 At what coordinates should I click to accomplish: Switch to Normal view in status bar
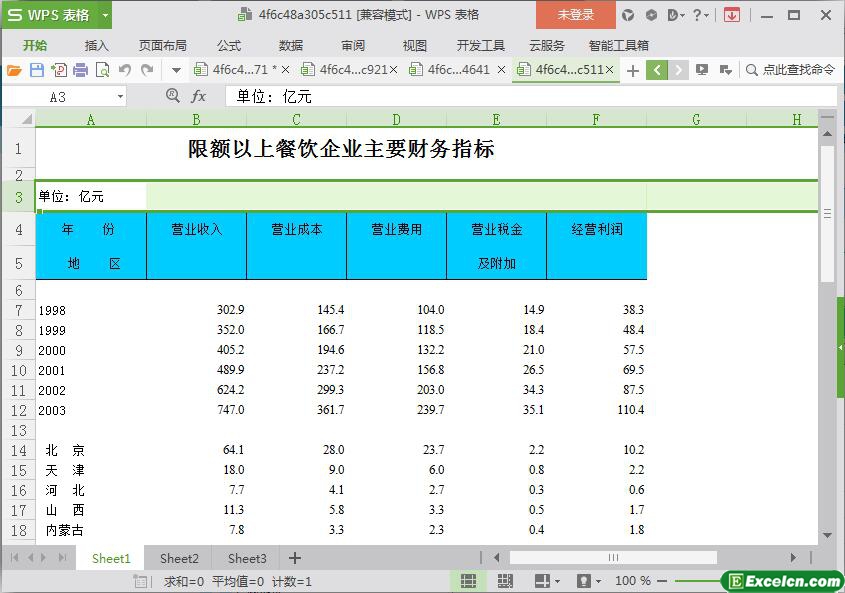click(x=468, y=581)
